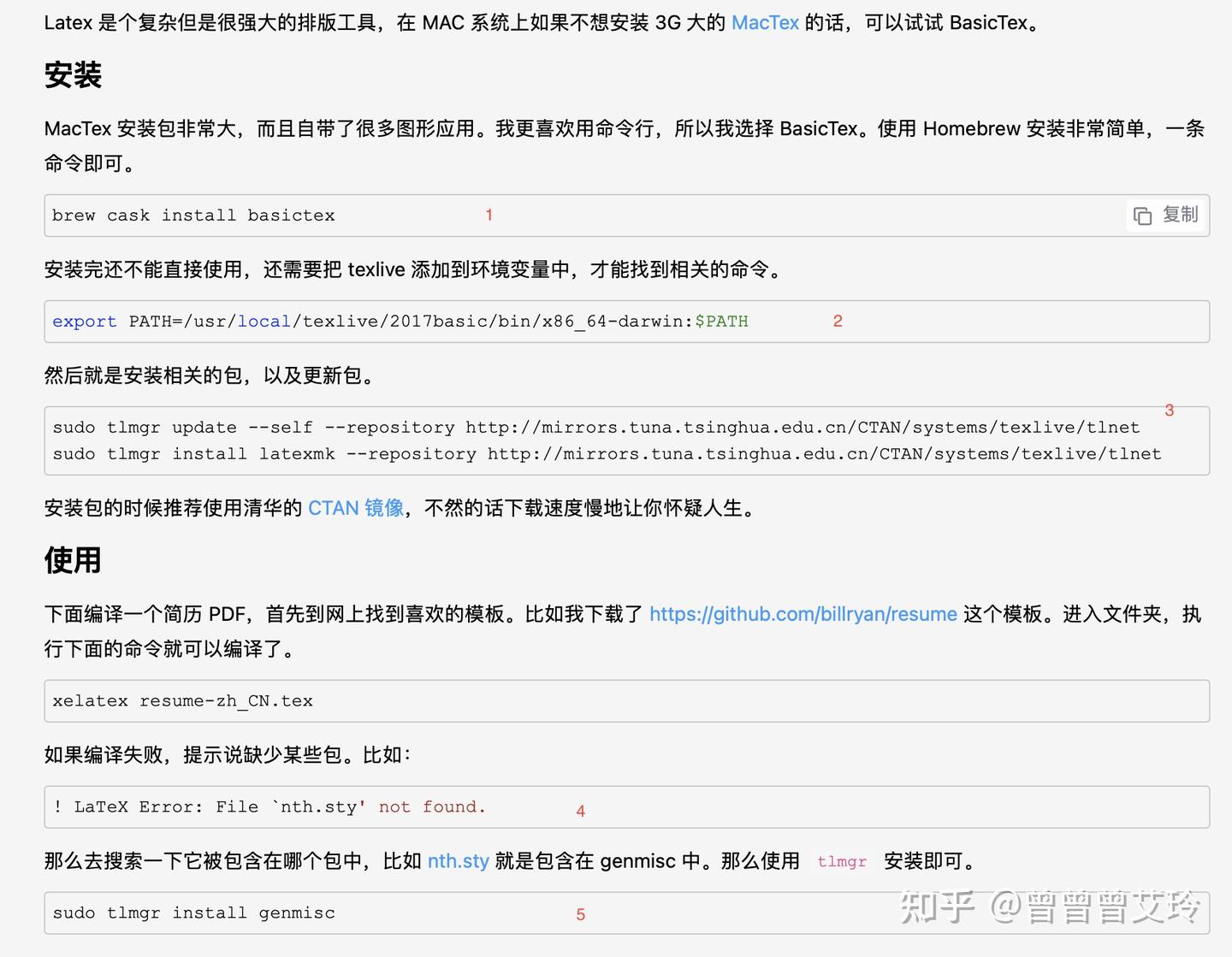Click the 复制 button label
This screenshot has height=957, width=1232.
coord(1181,215)
